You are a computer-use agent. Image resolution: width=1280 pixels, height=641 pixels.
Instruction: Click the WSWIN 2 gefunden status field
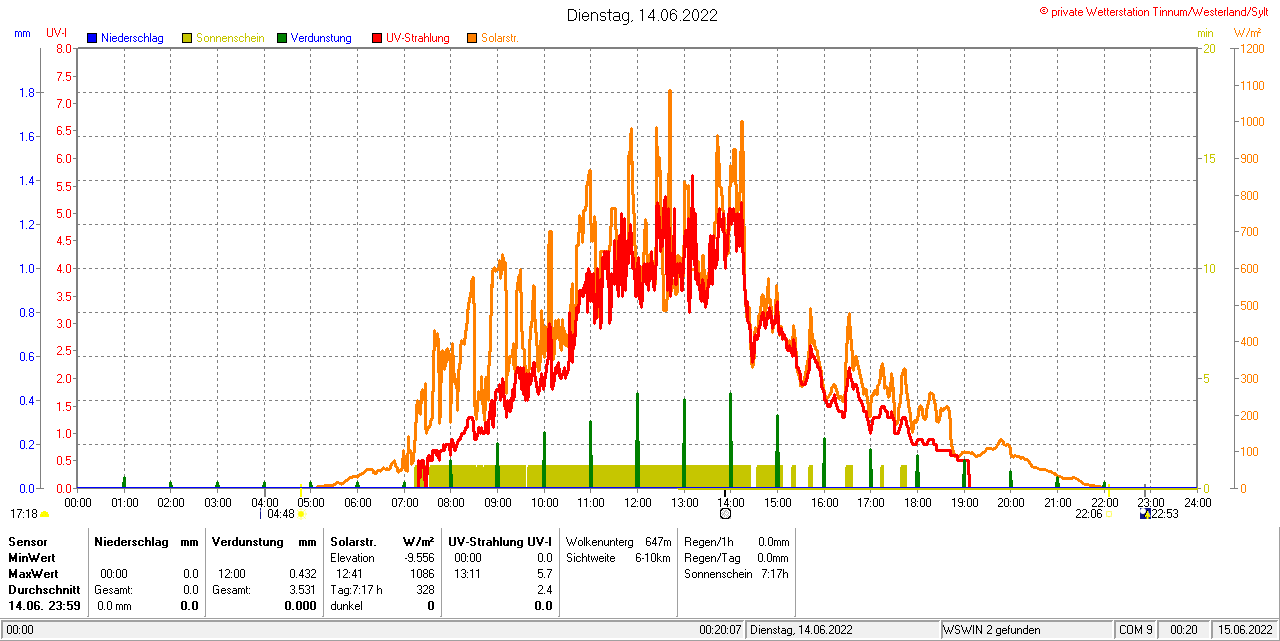click(x=1026, y=630)
